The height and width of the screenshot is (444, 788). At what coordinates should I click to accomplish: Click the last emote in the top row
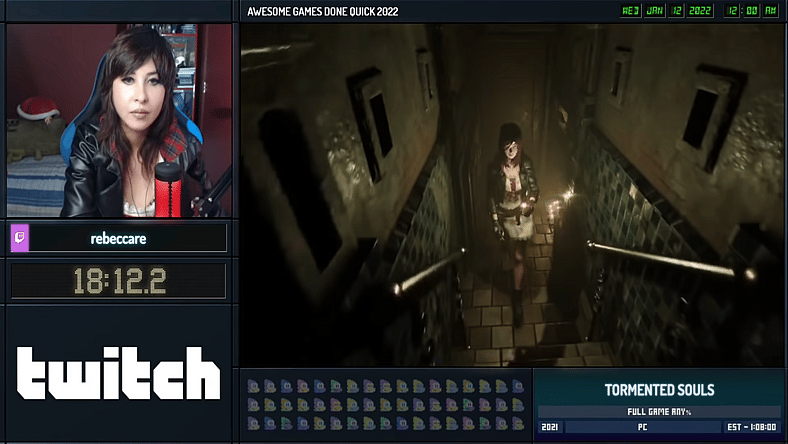point(518,386)
